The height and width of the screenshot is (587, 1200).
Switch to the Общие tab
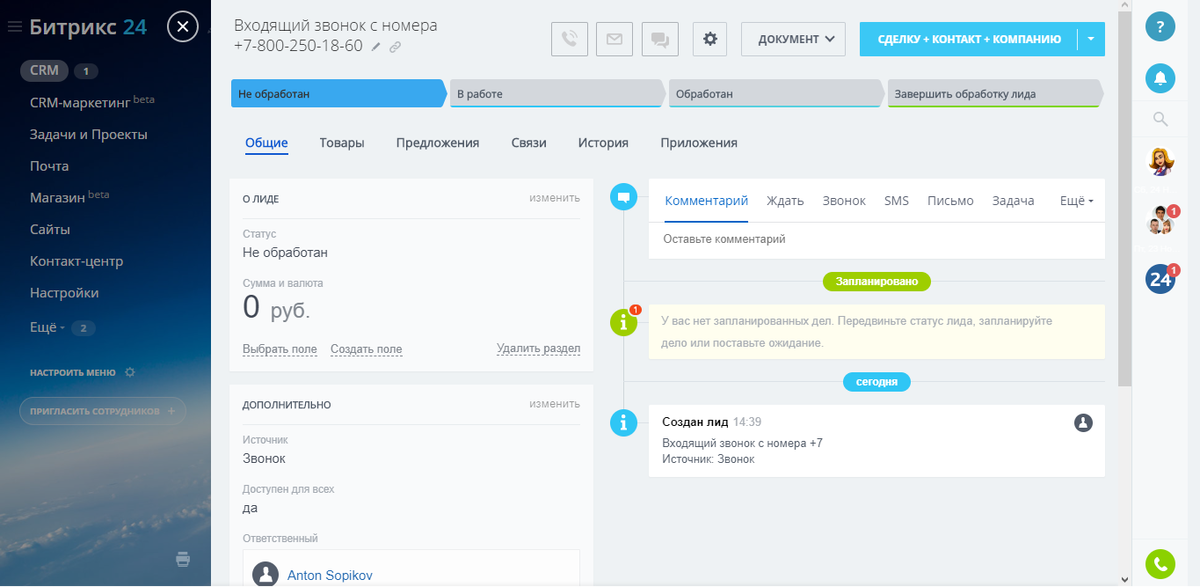267,143
